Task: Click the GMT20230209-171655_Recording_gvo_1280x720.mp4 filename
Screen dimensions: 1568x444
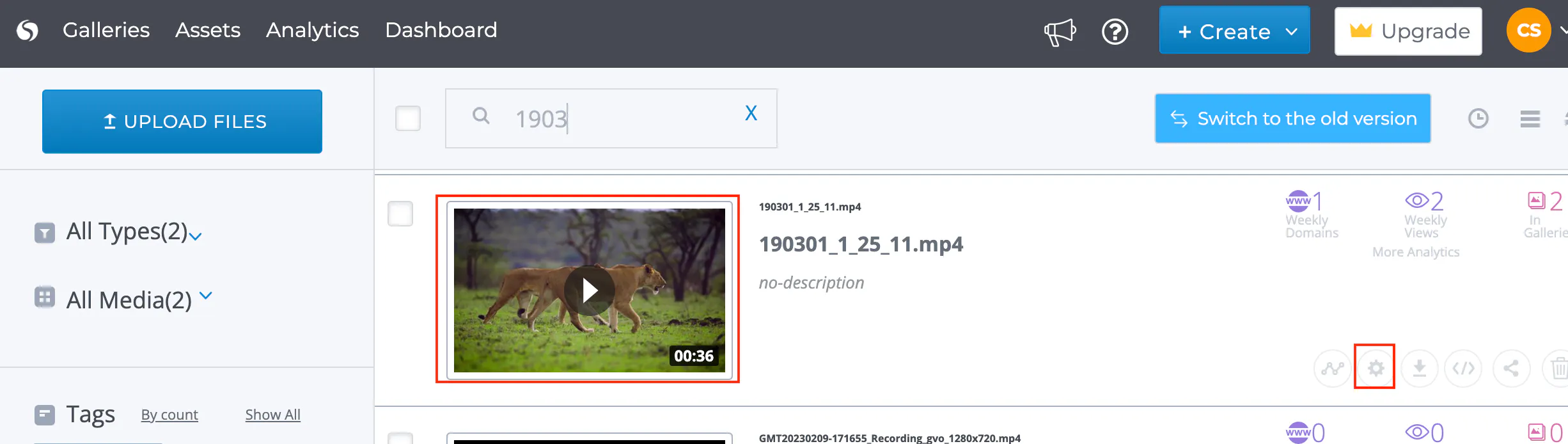Action: pos(890,438)
